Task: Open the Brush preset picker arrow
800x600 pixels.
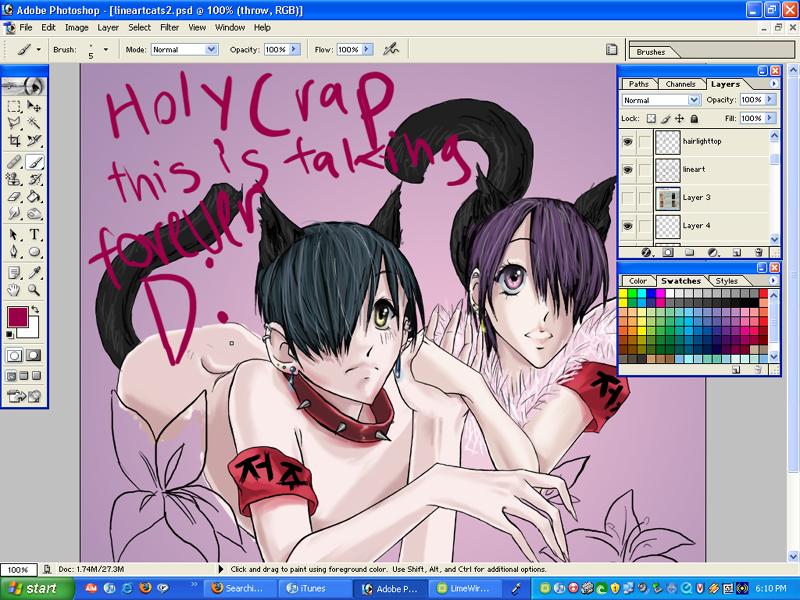Action: tap(106, 49)
